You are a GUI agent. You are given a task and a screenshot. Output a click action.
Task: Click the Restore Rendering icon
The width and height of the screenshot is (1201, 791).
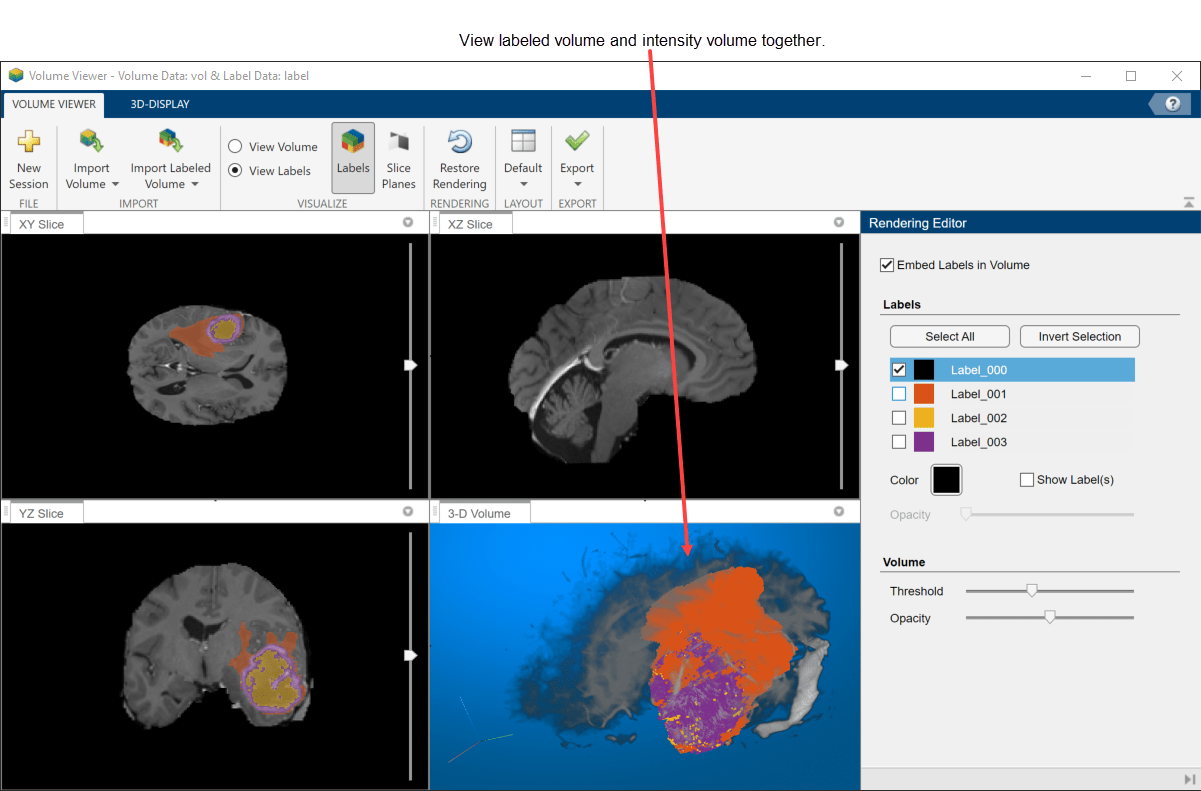click(x=459, y=142)
